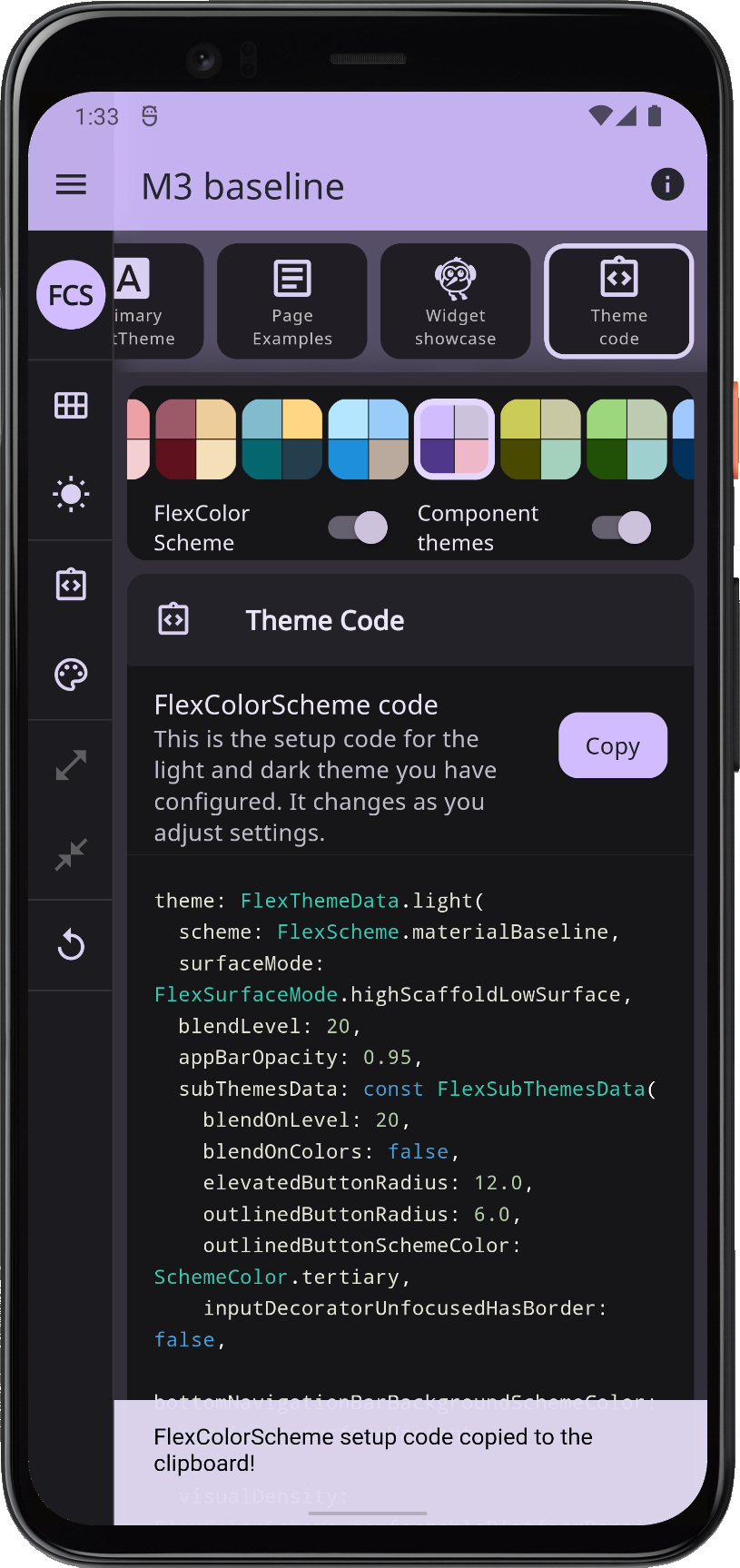Click the 'theme: FlexThemeData.light(' line
The image size is (740, 1568).
click(320, 901)
